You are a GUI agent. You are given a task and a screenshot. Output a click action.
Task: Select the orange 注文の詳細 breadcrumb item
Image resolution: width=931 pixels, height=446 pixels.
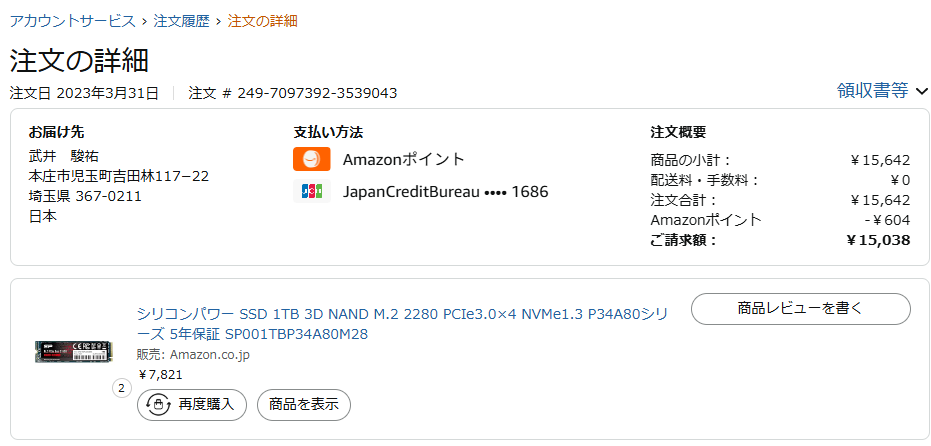click(262, 21)
